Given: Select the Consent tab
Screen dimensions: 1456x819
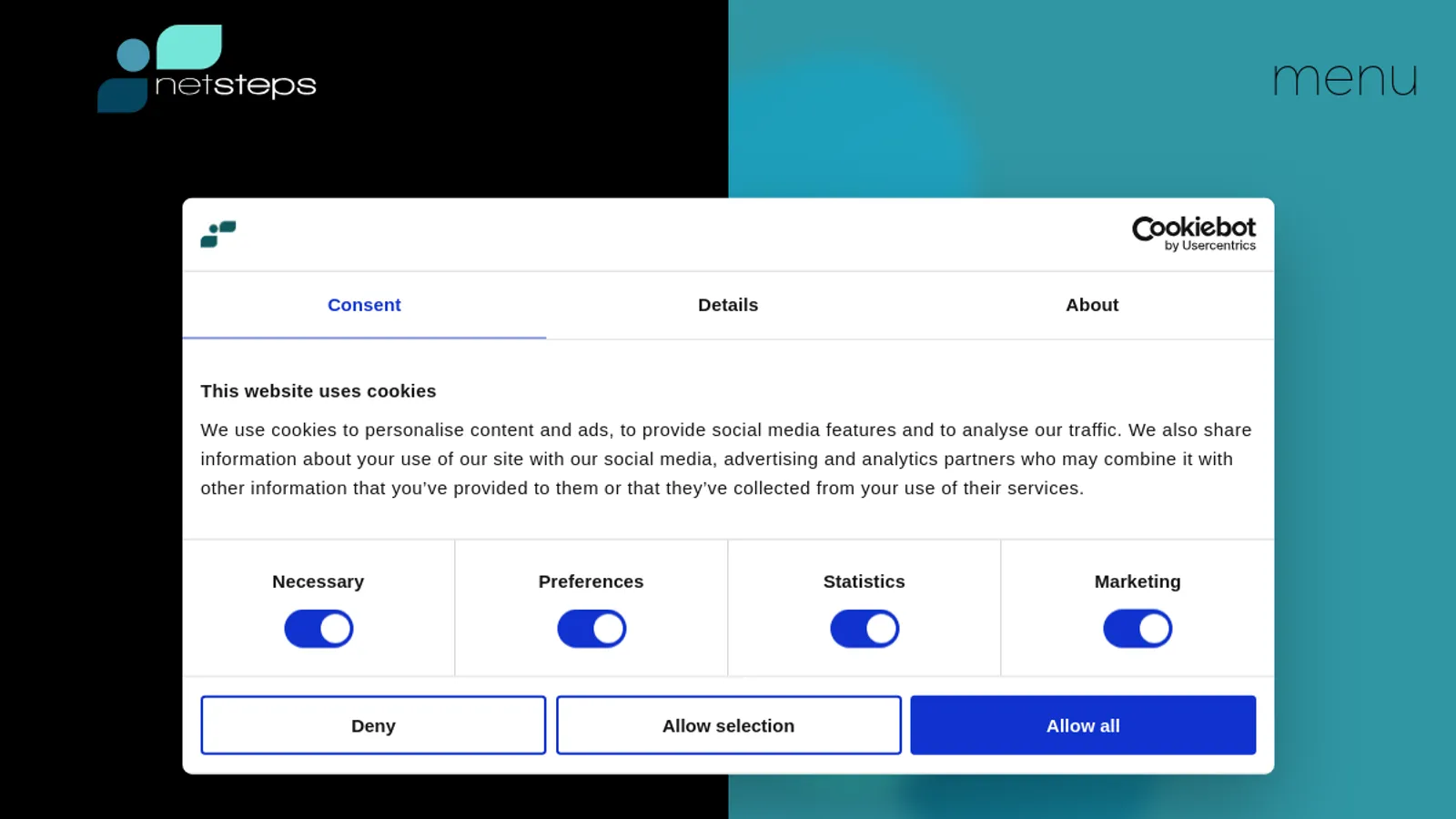Looking at the screenshot, I should click(x=364, y=305).
